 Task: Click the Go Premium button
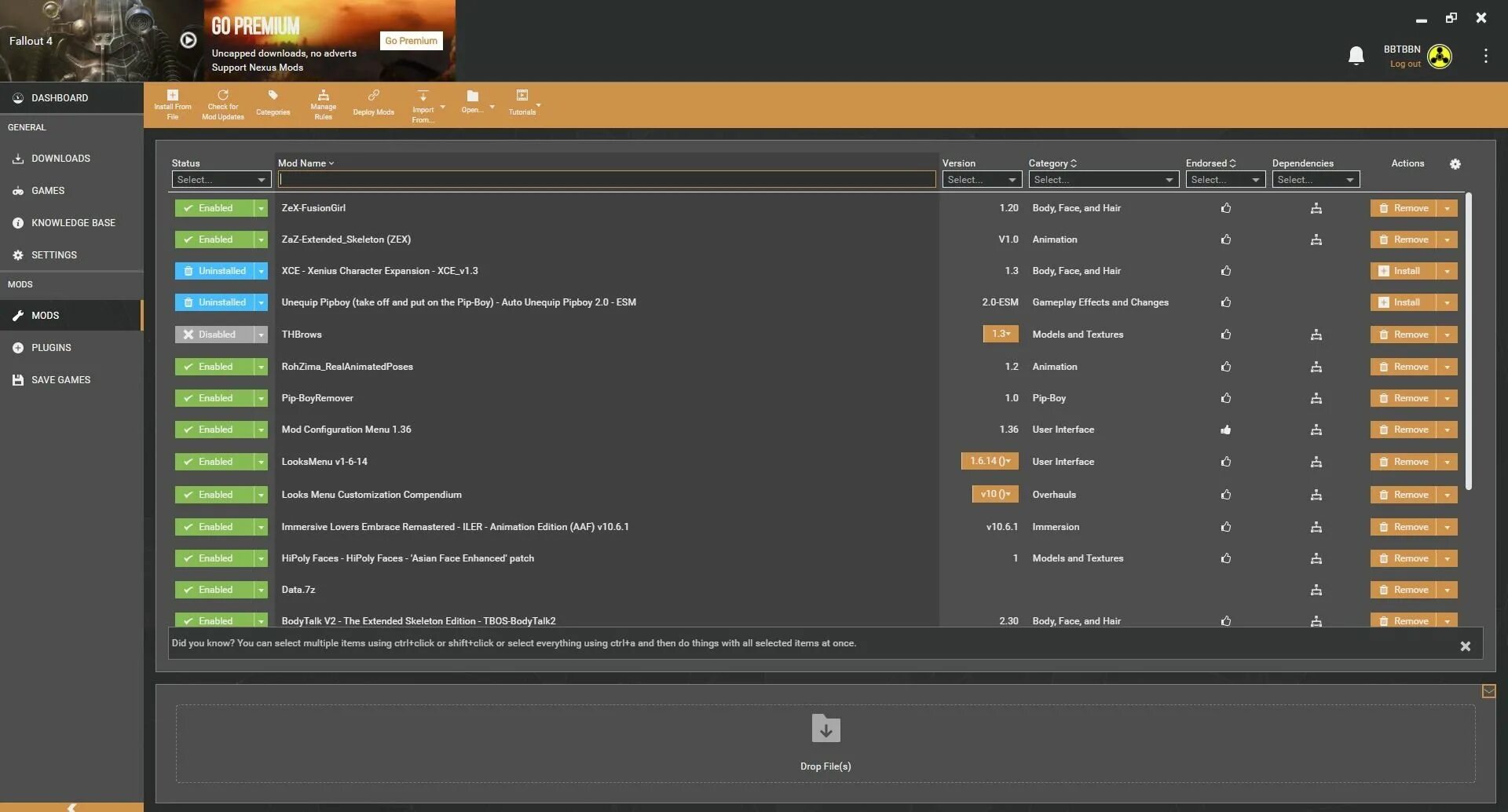411,41
